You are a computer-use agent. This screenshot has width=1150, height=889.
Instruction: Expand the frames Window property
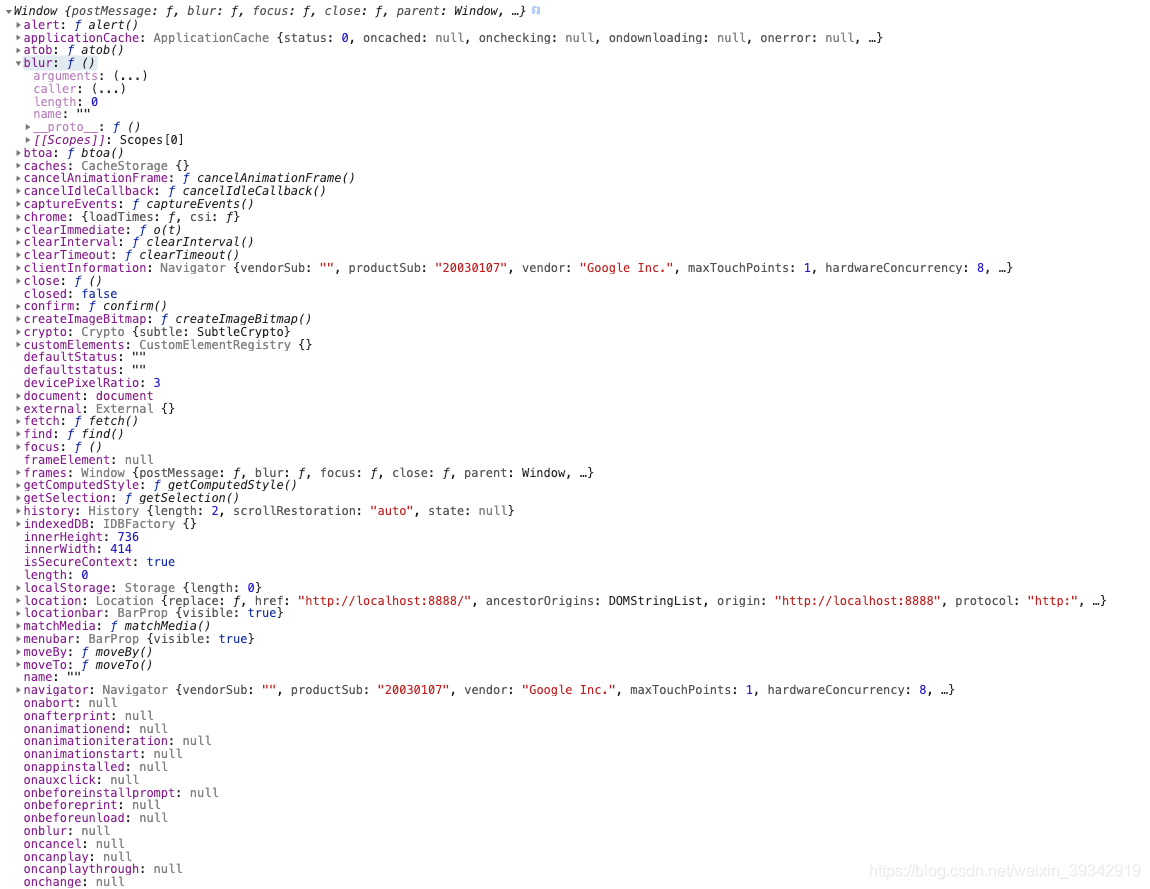(x=18, y=473)
